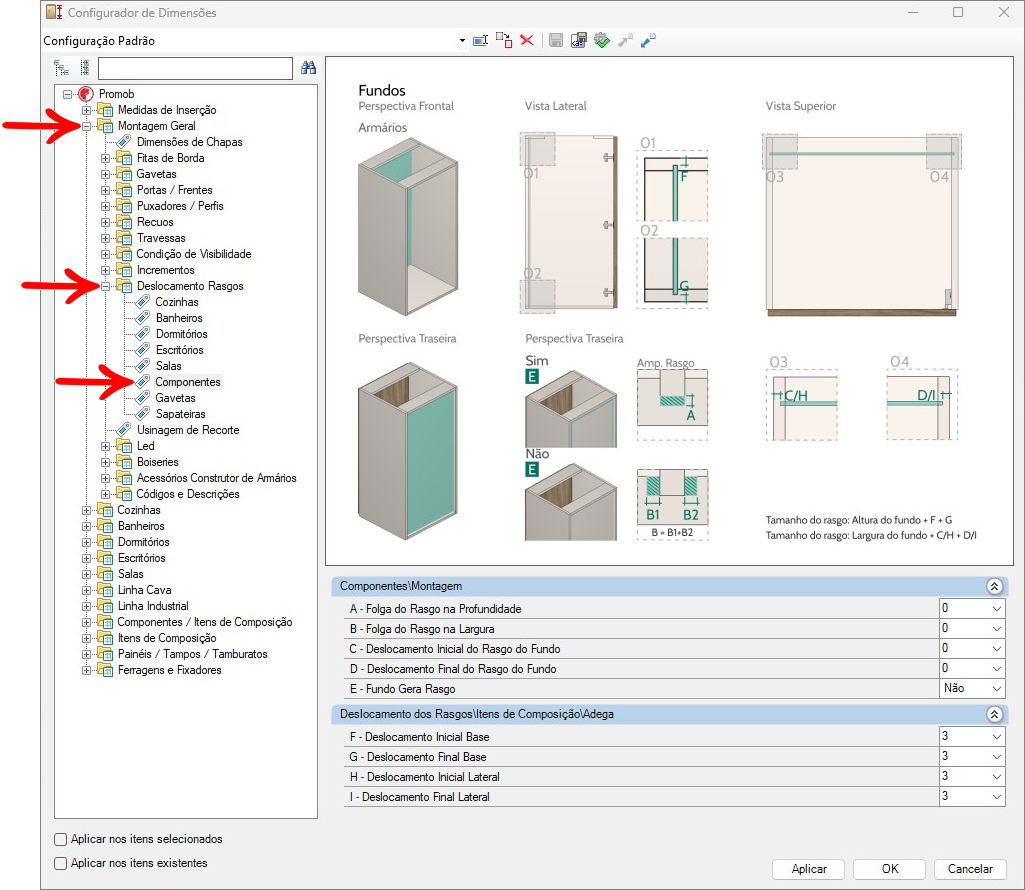
Task: Click the red X delete configuration icon
Action: pos(527,41)
